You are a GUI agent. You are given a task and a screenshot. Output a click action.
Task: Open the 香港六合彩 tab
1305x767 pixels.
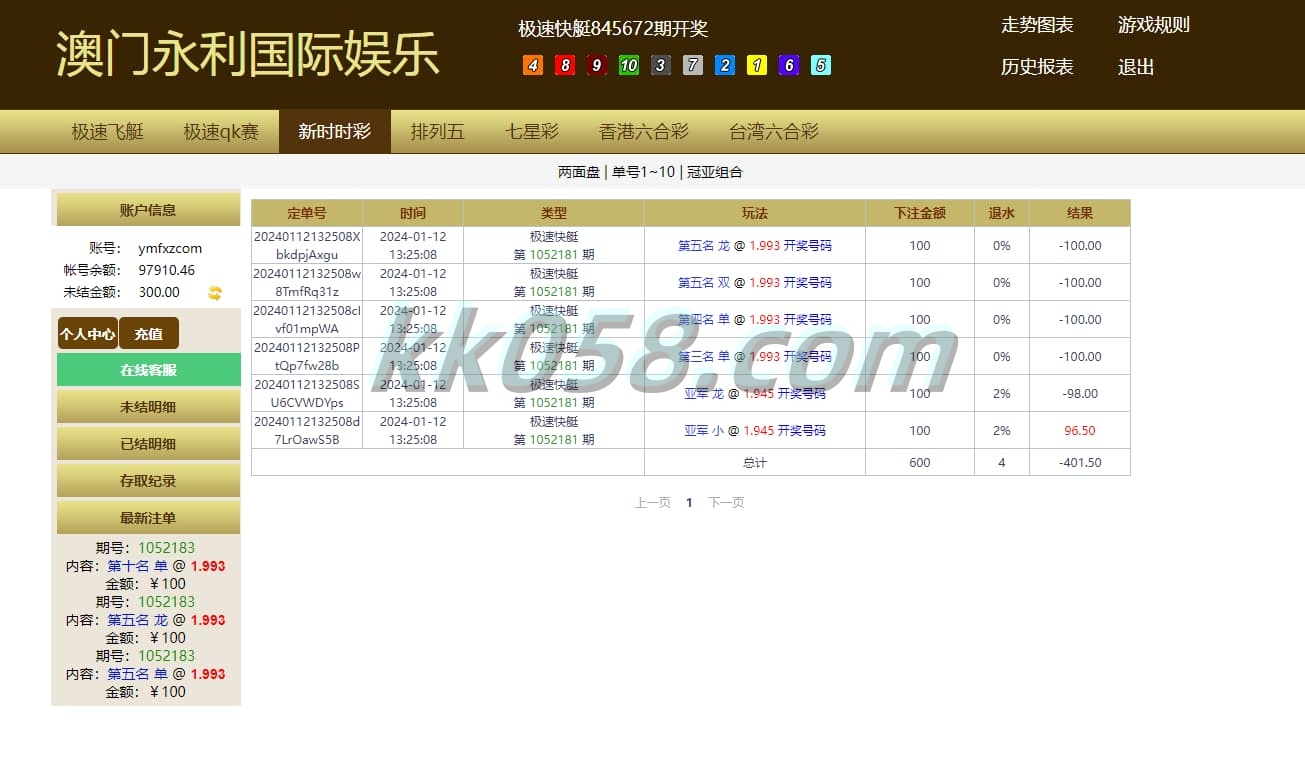click(644, 131)
